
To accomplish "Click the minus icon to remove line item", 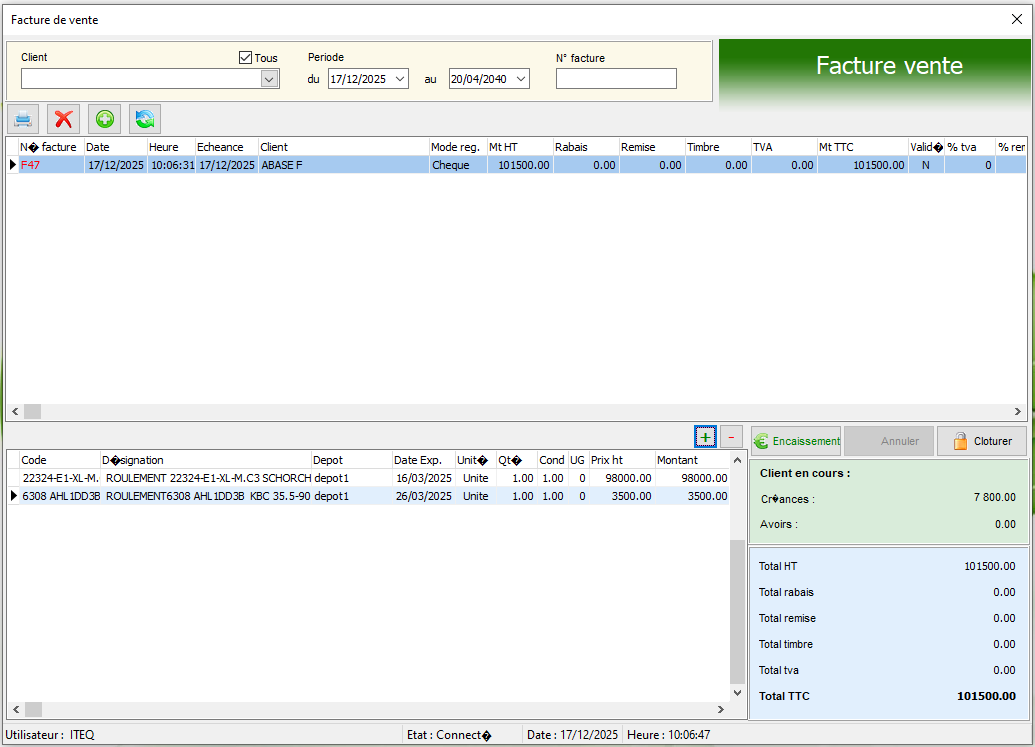I will [x=732, y=437].
